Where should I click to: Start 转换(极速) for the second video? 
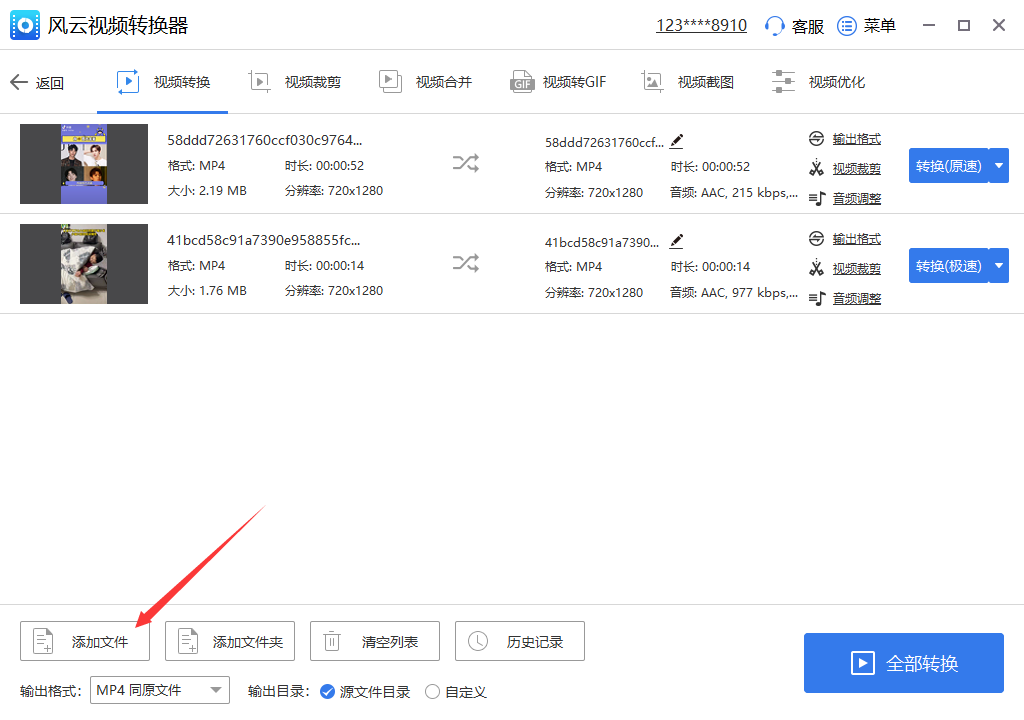[948, 266]
